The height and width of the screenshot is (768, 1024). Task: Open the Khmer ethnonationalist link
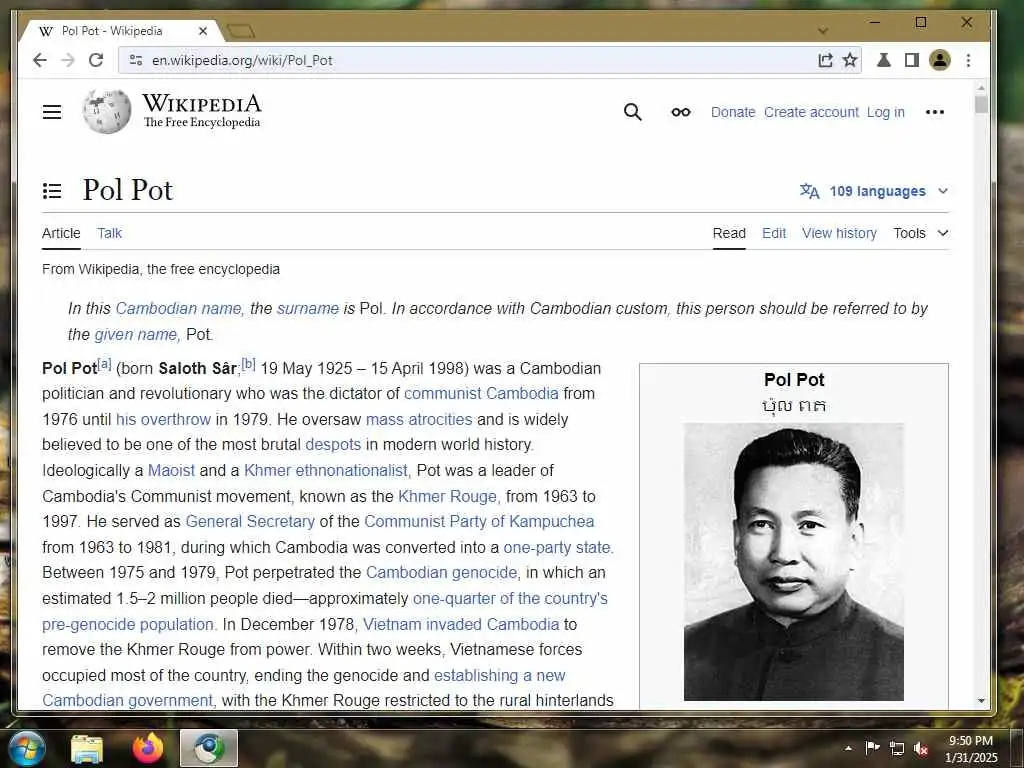click(x=327, y=470)
